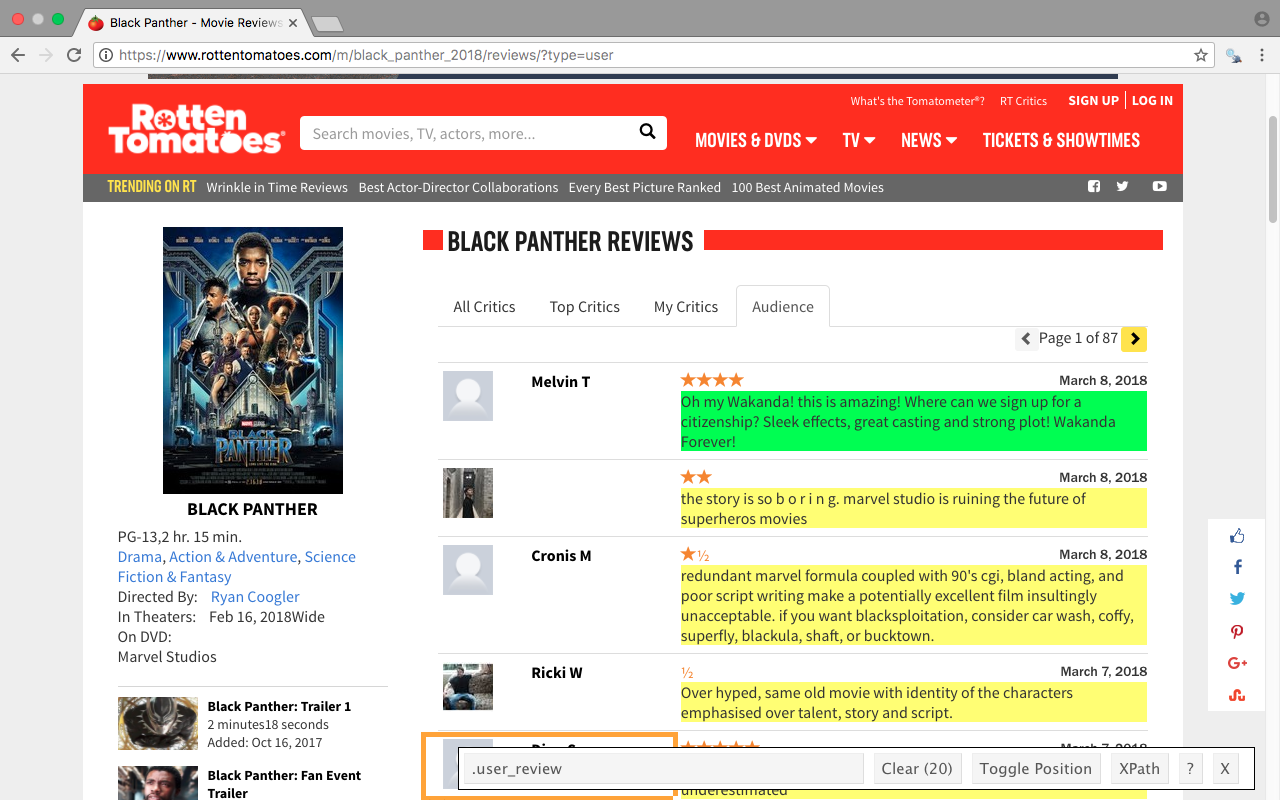
Task: Click Cronis M reviewer name
Action: (x=561, y=556)
